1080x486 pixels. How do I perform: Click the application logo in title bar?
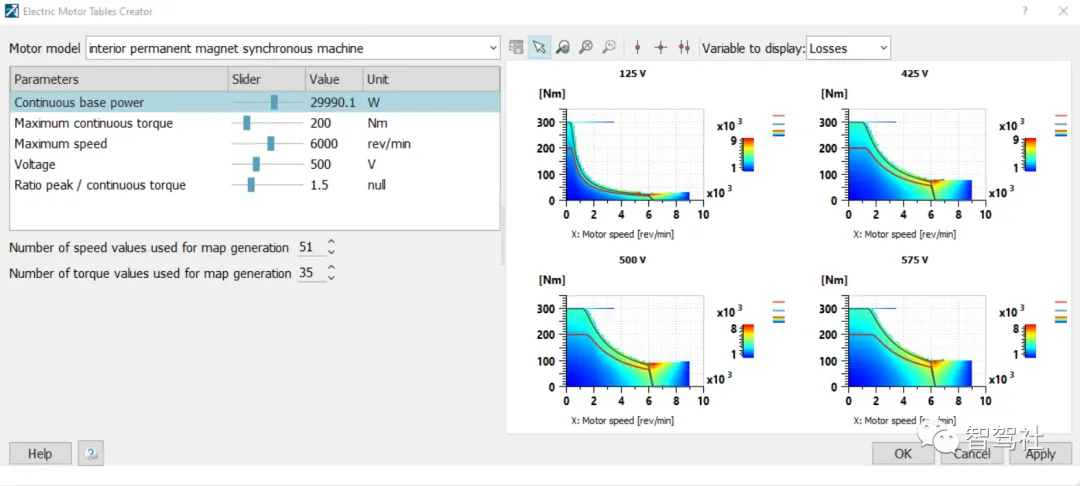(x=11, y=11)
